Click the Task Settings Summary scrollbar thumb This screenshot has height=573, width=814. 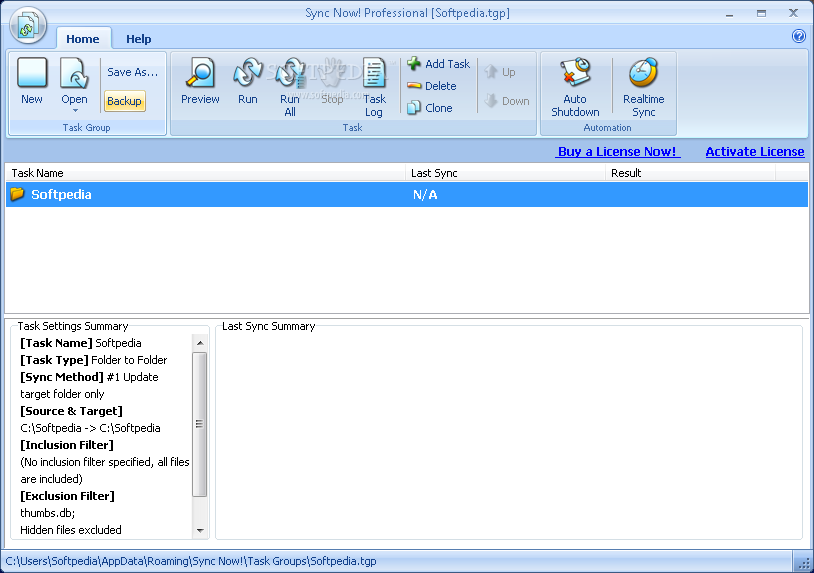(199, 424)
